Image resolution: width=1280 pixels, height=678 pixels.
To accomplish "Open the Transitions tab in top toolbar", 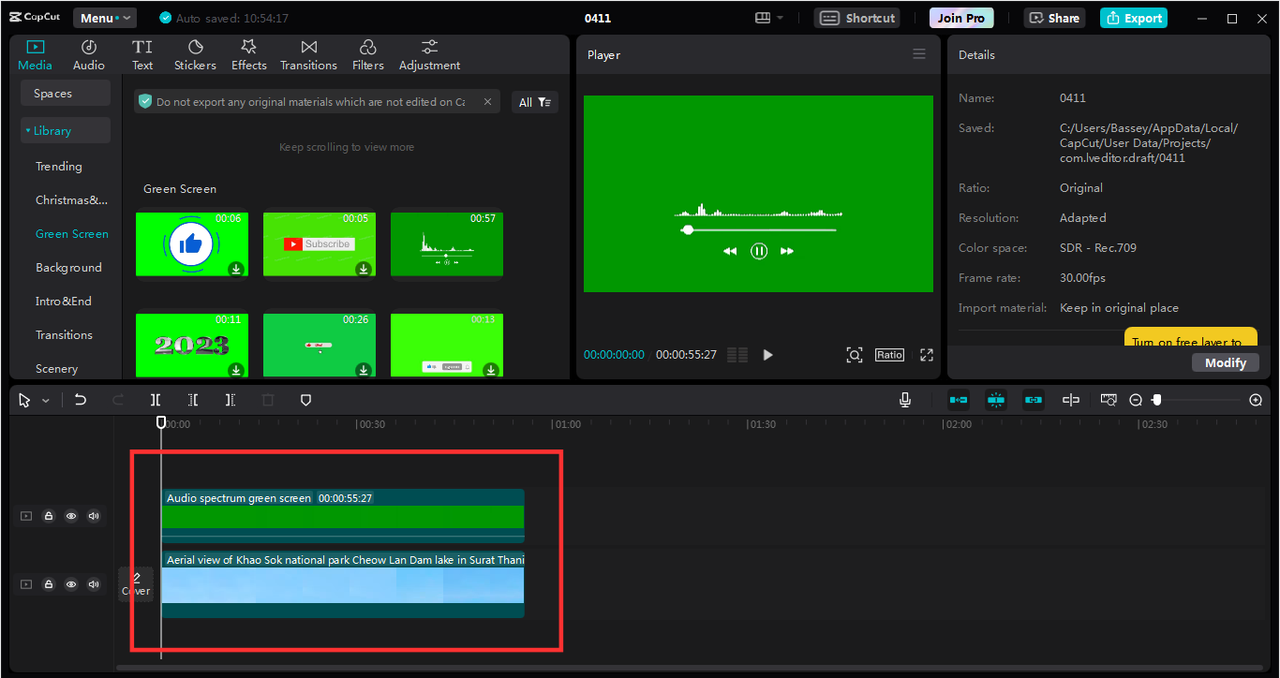I will 309,55.
